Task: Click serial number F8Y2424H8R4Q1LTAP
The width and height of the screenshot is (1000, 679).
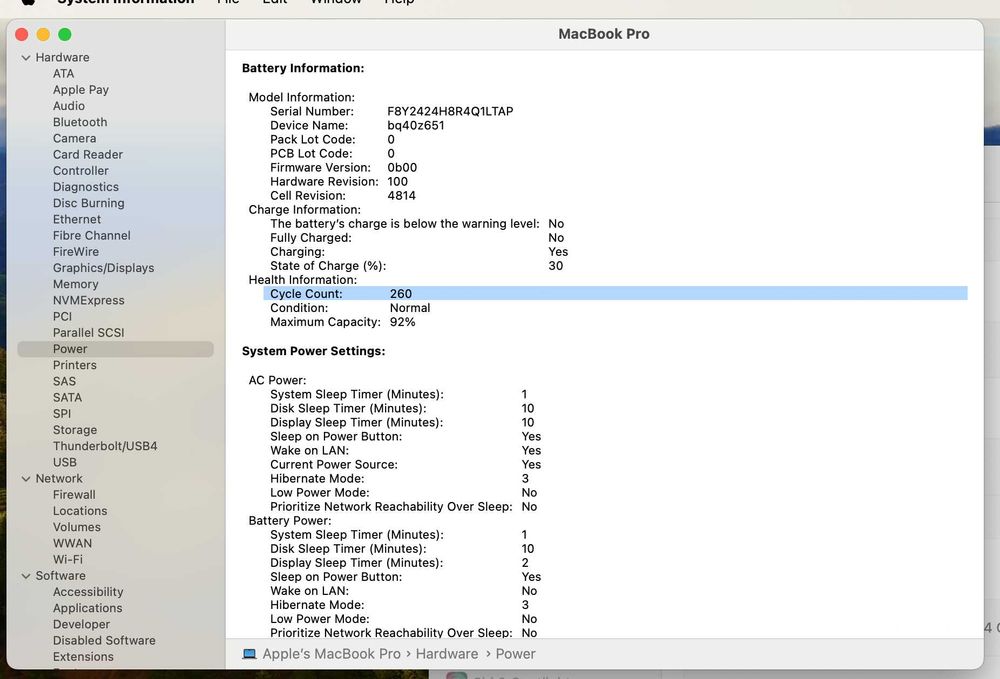Action: [450, 112]
